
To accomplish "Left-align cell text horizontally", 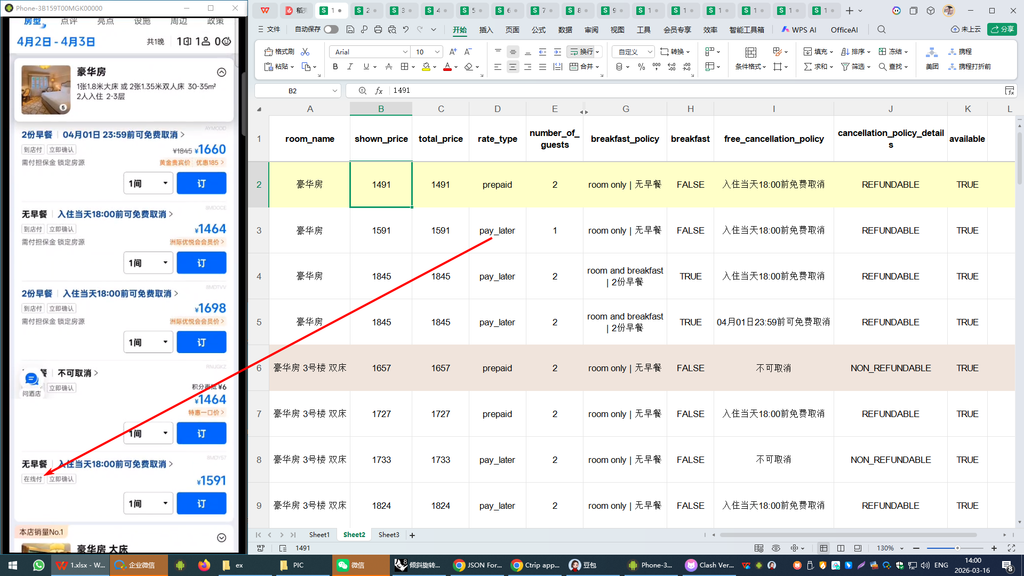I will click(498, 67).
